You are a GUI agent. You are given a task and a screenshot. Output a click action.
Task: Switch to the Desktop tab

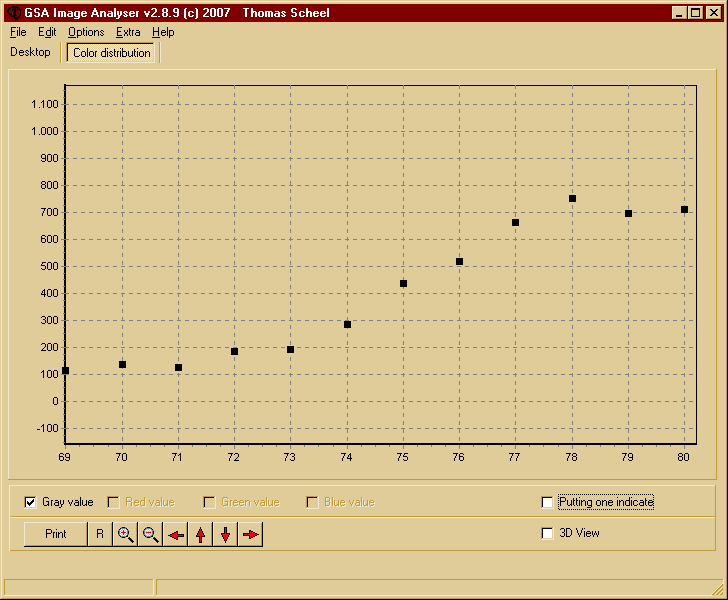(x=30, y=52)
